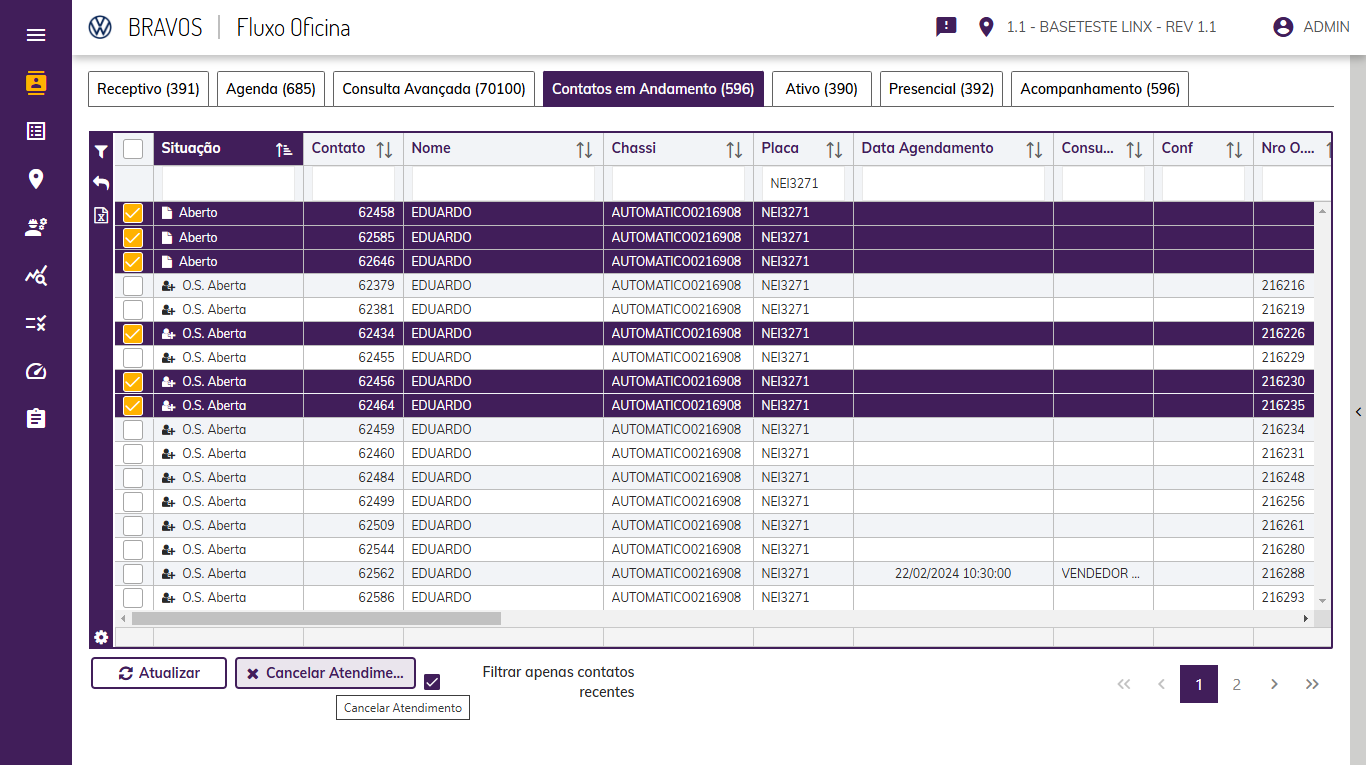
Task: Go to the first page double chevron
Action: tap(1124, 684)
